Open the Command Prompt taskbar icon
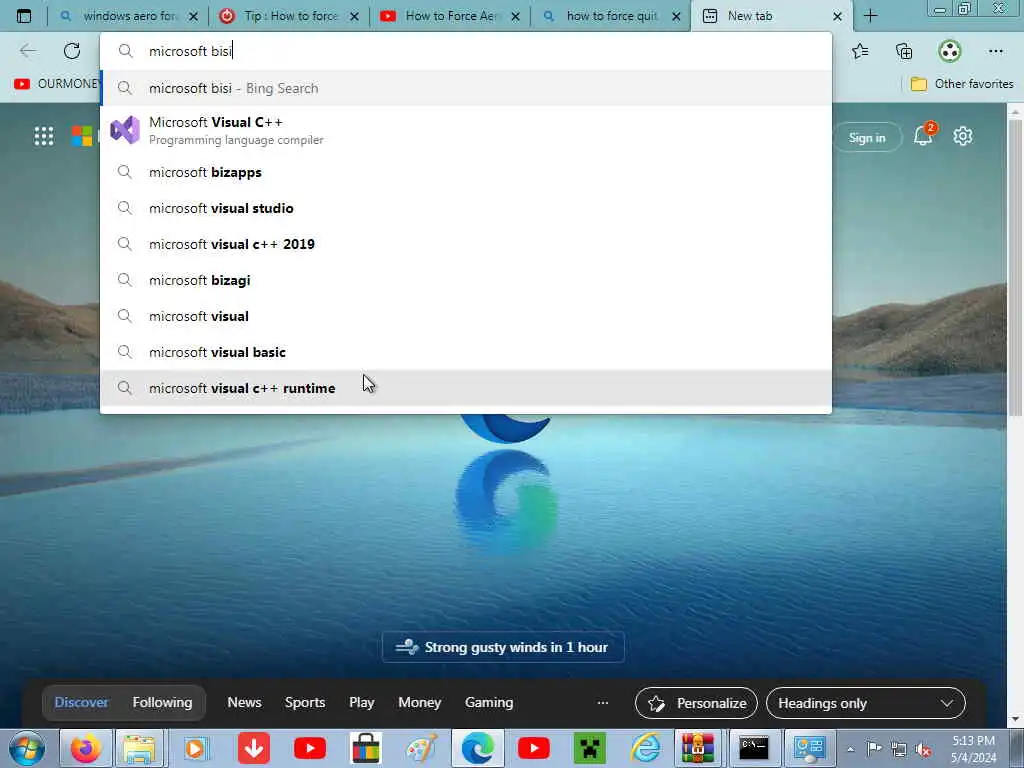Screen dimensions: 1024x768 pos(754,748)
